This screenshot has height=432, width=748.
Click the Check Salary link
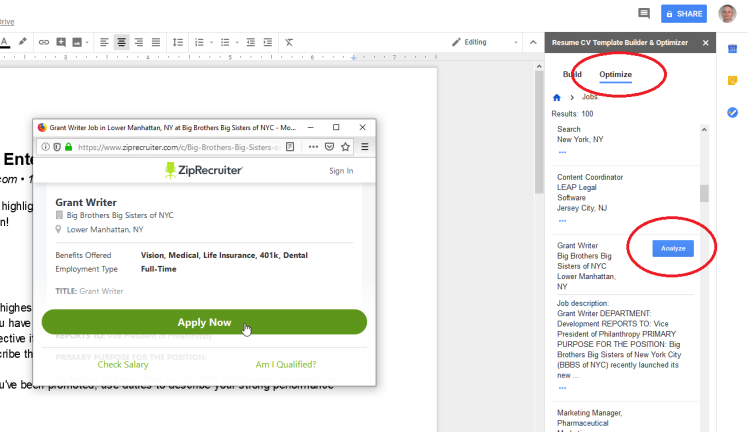(x=123, y=364)
